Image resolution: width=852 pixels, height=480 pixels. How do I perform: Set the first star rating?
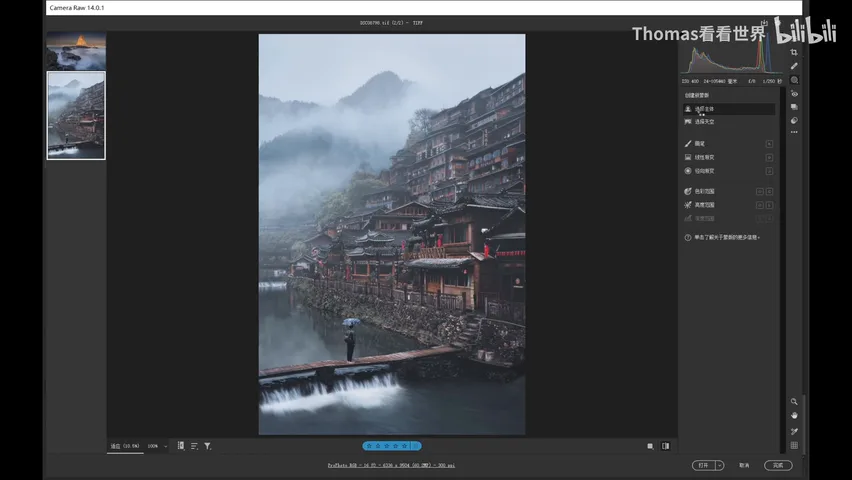(x=369, y=446)
